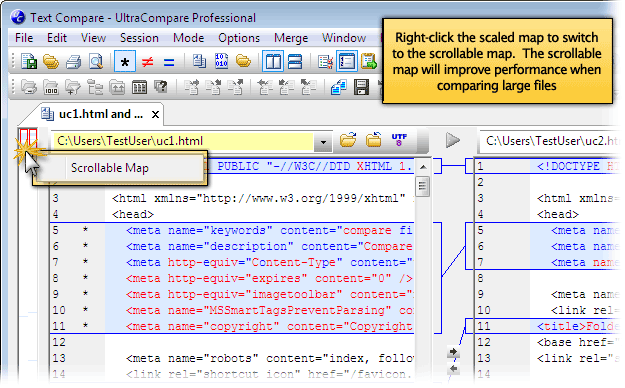Click the merge right arrow between panes
The width and height of the screenshot is (625, 388).
coord(453,352)
